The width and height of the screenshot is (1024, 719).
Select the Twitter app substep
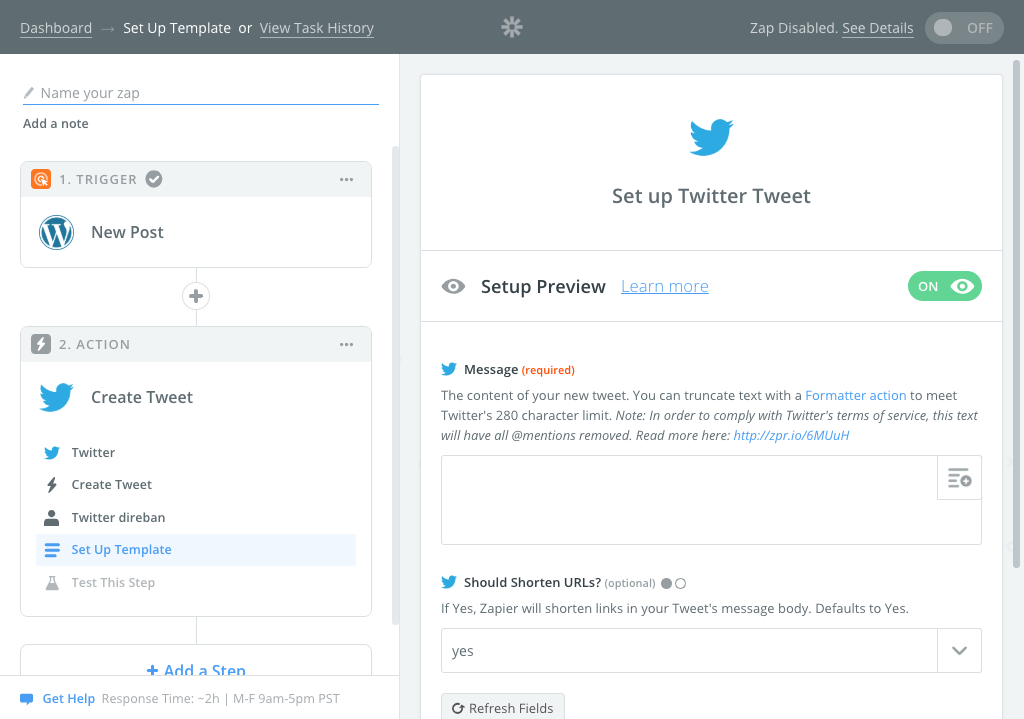click(196, 453)
